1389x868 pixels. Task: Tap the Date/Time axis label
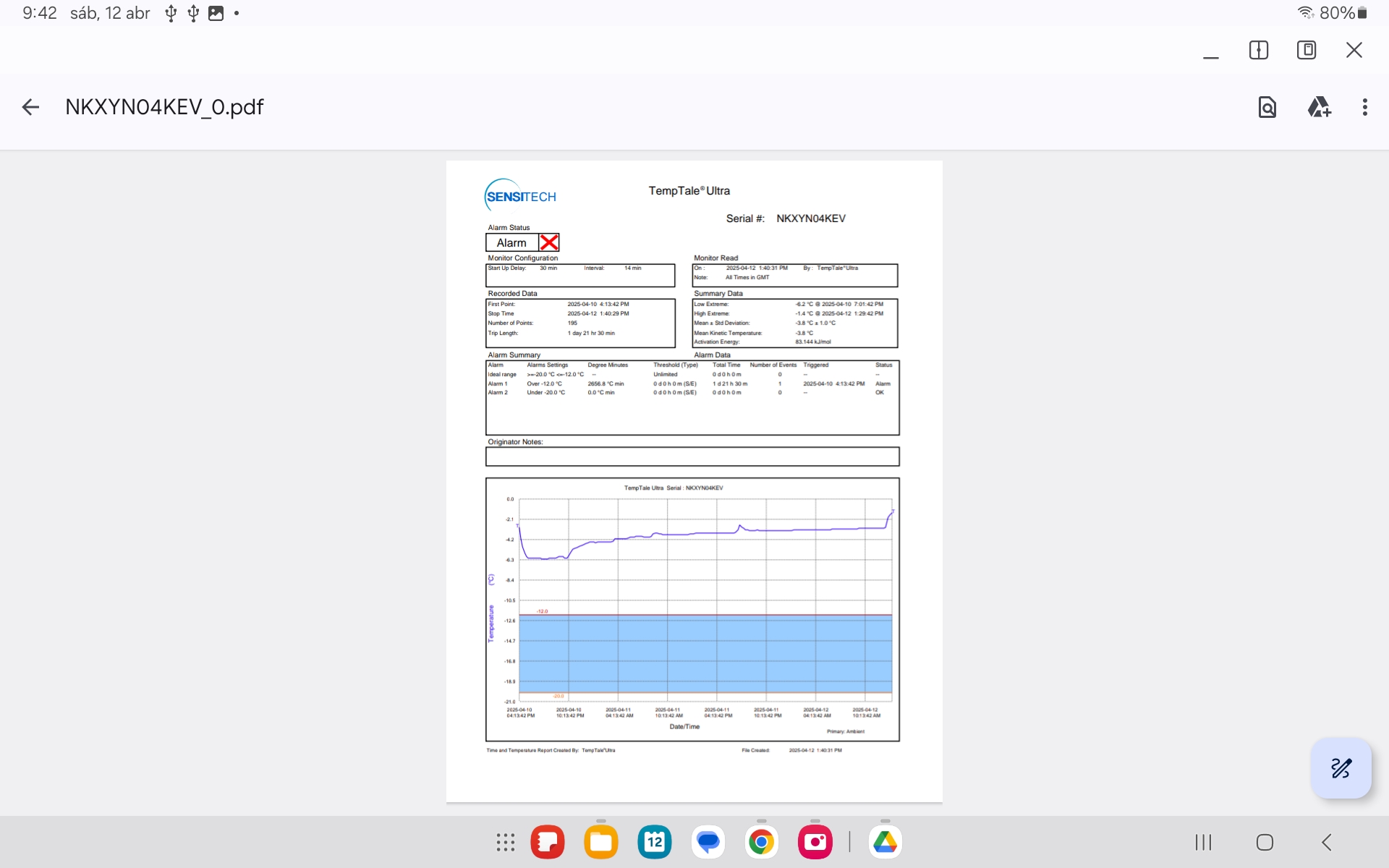point(684,727)
